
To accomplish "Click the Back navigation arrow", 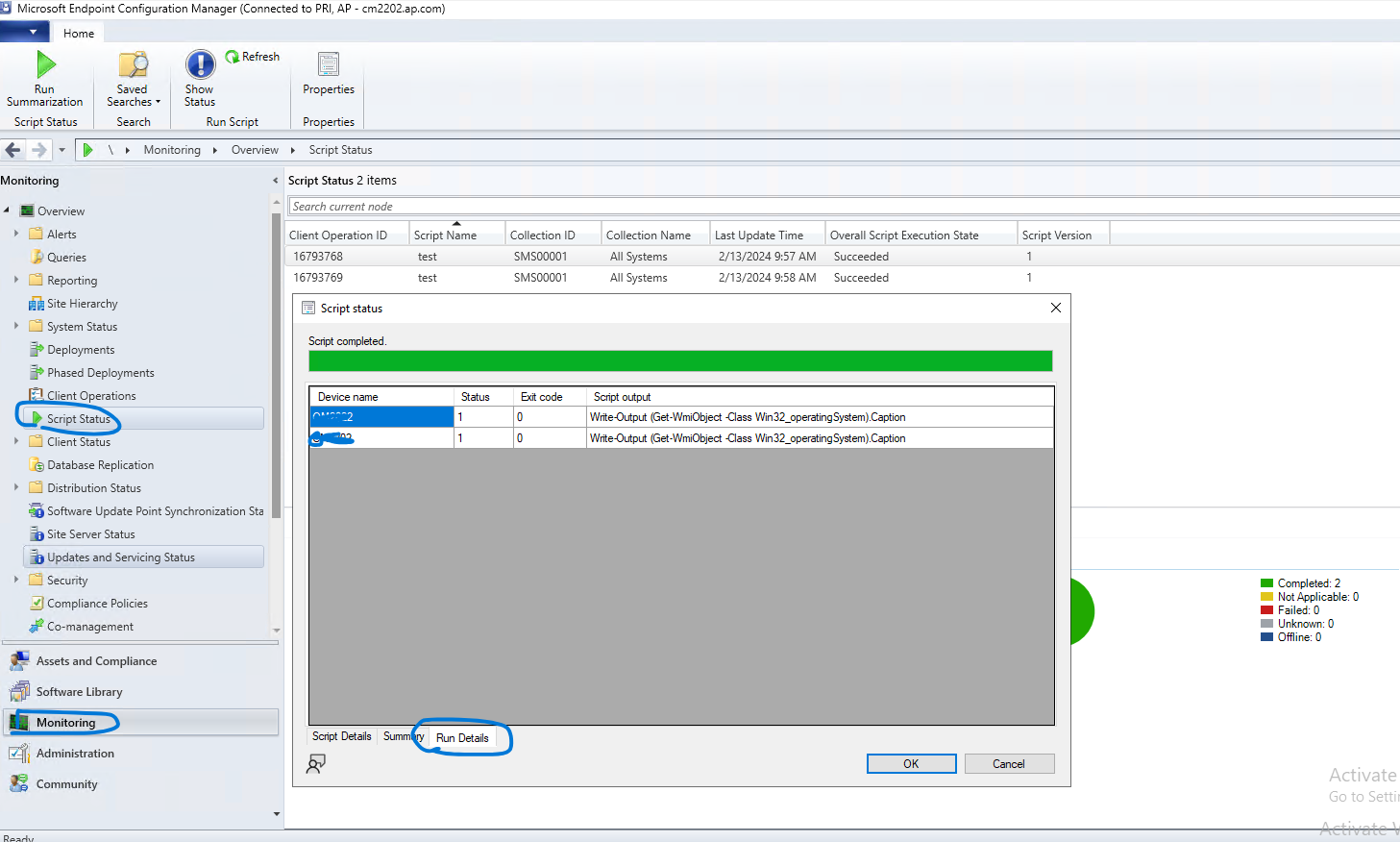I will tap(13, 150).
